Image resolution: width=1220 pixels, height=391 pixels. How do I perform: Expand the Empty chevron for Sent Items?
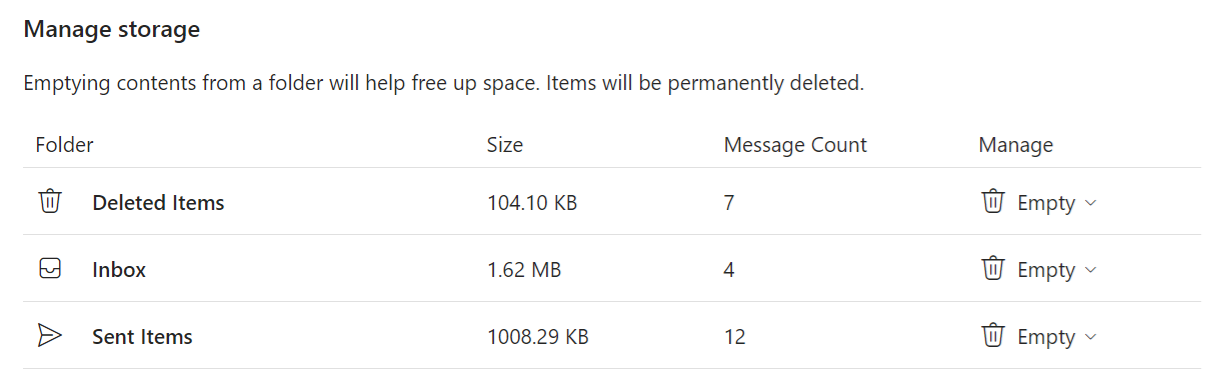(x=1091, y=337)
